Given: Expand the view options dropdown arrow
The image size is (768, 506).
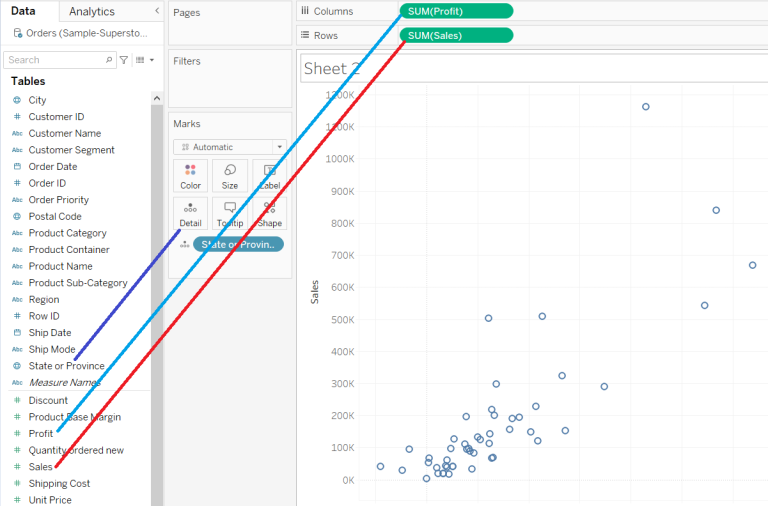Looking at the screenshot, I should (152, 60).
